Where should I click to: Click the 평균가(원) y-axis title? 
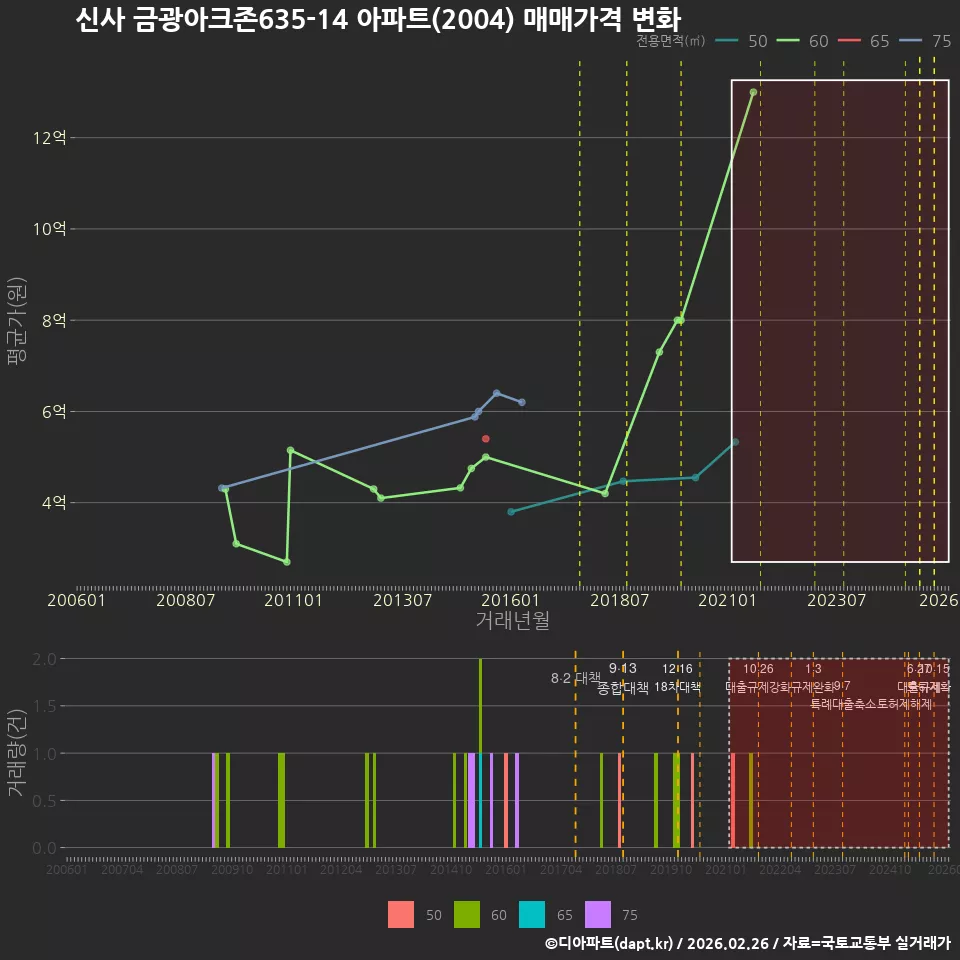click(x=17, y=321)
